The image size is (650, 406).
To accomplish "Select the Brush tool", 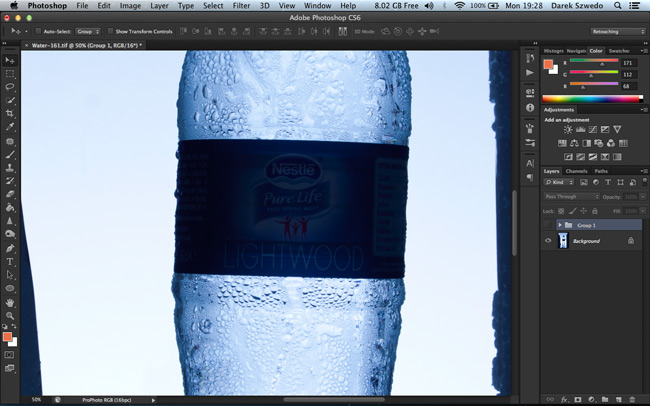I will click(x=10, y=154).
